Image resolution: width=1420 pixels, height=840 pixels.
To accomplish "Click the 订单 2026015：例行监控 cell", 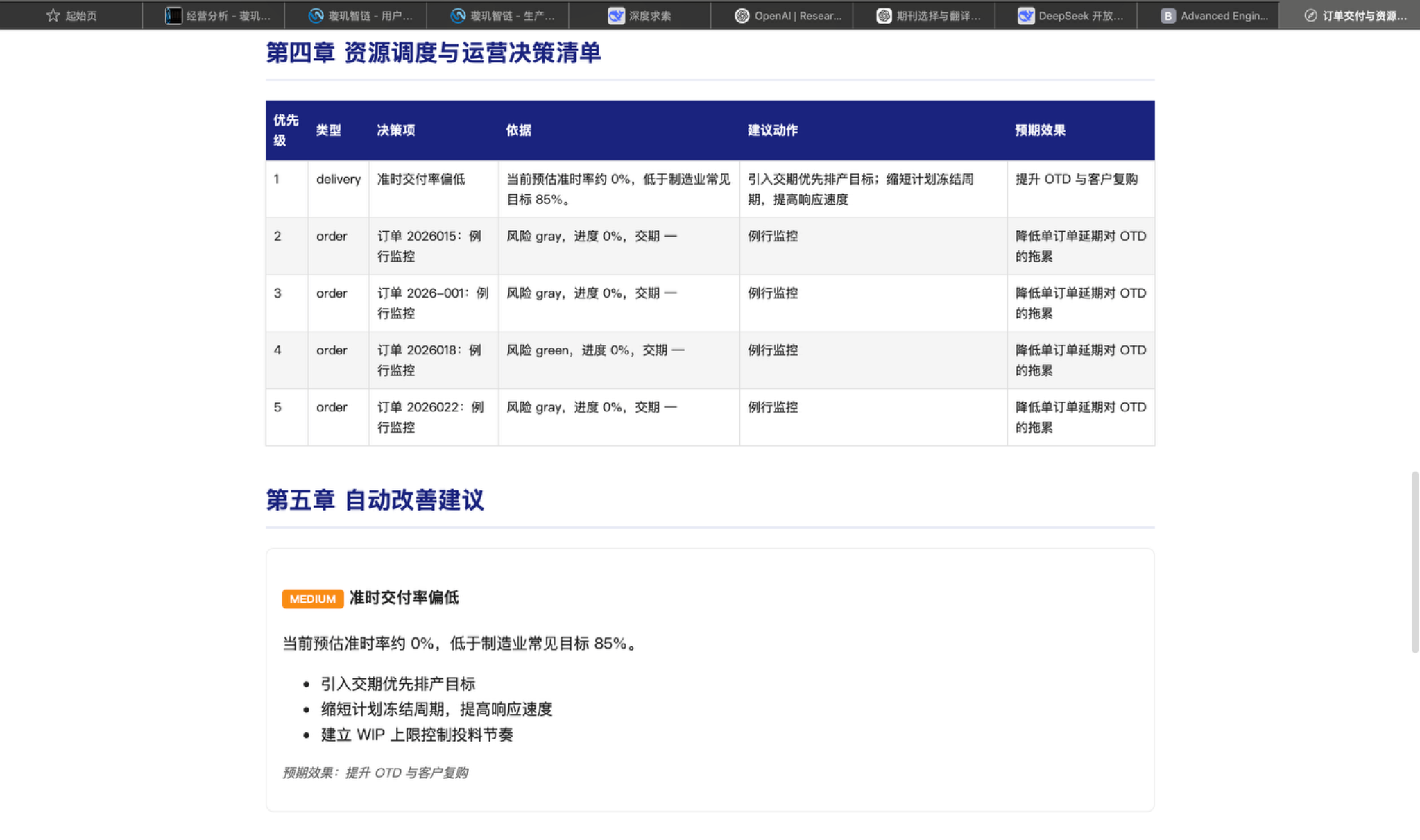I will (434, 246).
